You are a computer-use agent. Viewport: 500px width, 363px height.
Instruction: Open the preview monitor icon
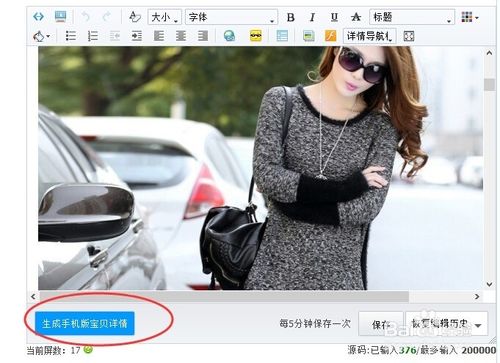60,17
